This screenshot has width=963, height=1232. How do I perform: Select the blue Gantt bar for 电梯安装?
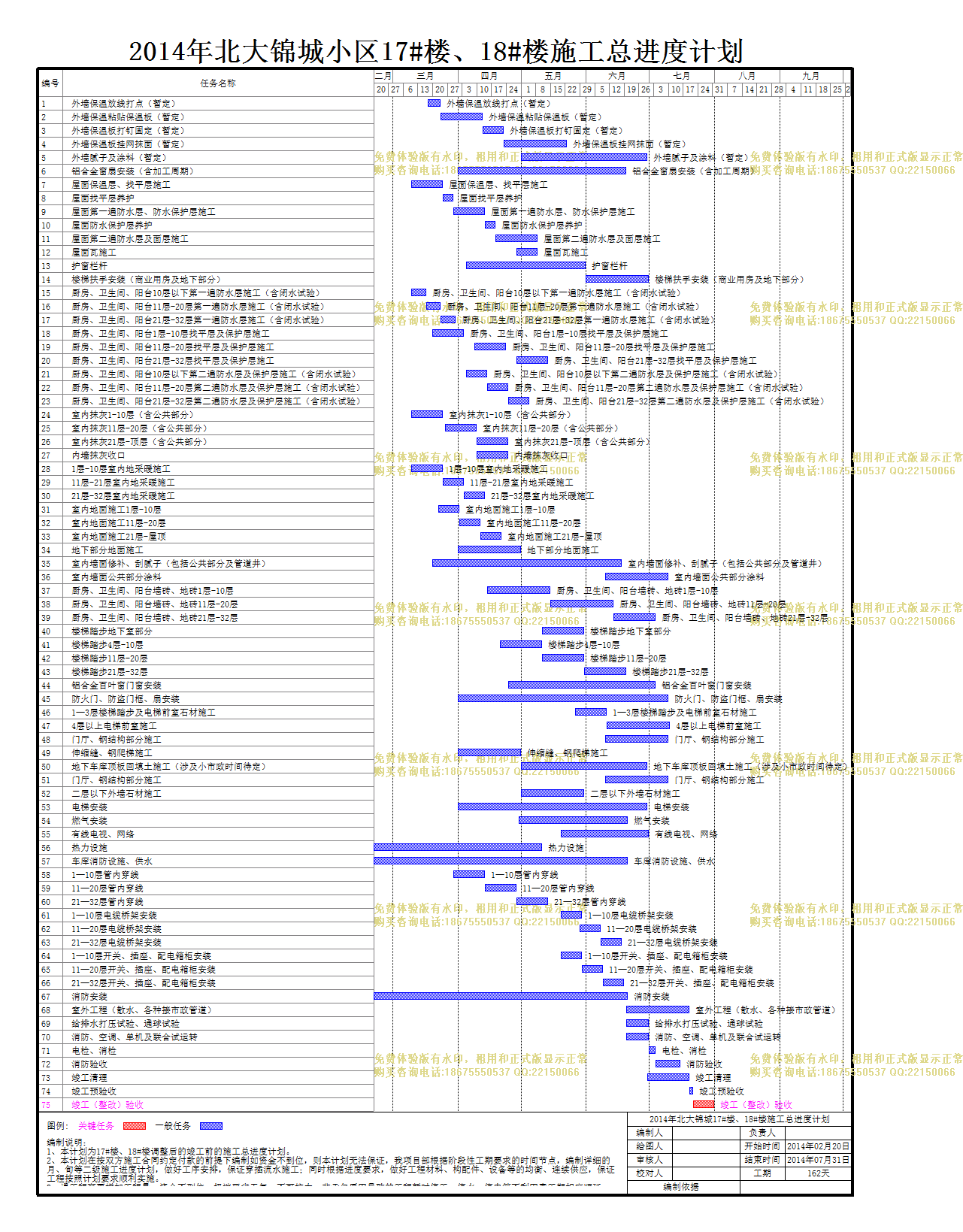pyautogui.click(x=553, y=807)
